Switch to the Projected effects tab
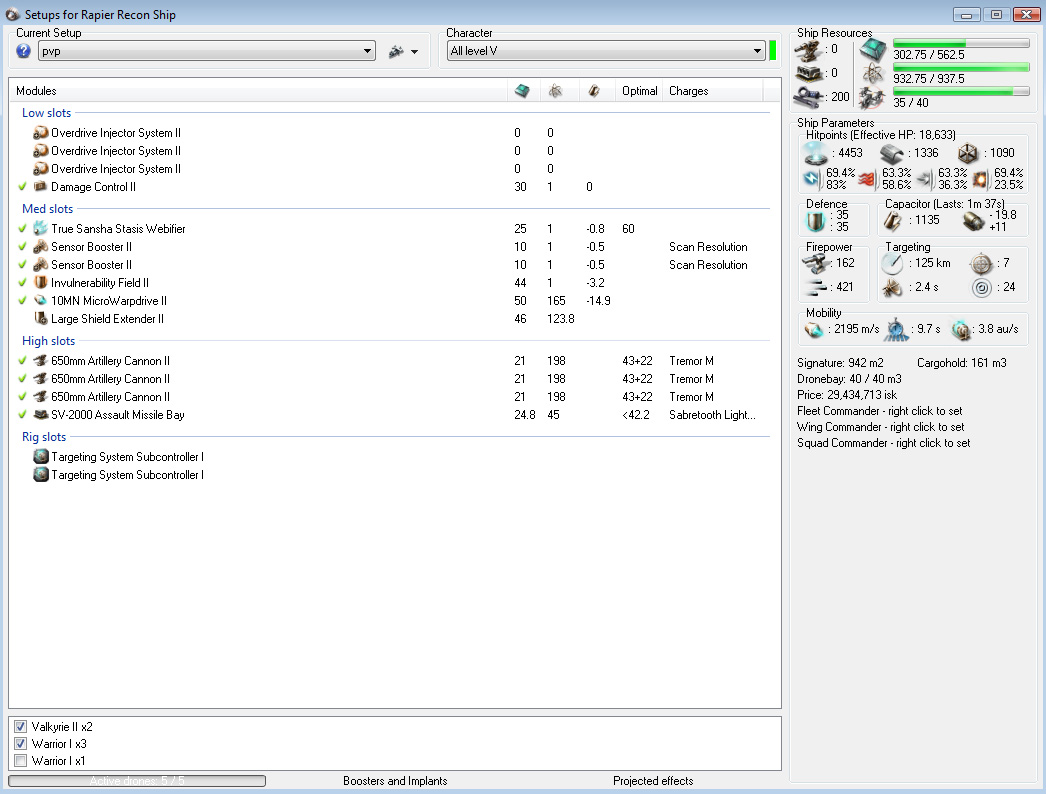This screenshot has width=1046, height=794. coord(653,781)
